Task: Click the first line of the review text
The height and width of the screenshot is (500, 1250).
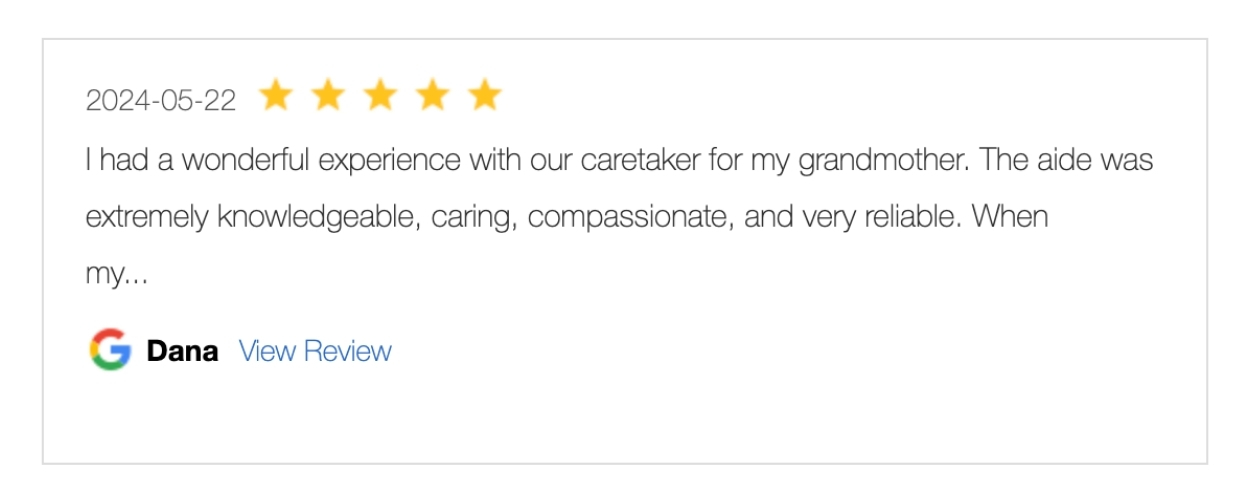Action: tap(620, 160)
